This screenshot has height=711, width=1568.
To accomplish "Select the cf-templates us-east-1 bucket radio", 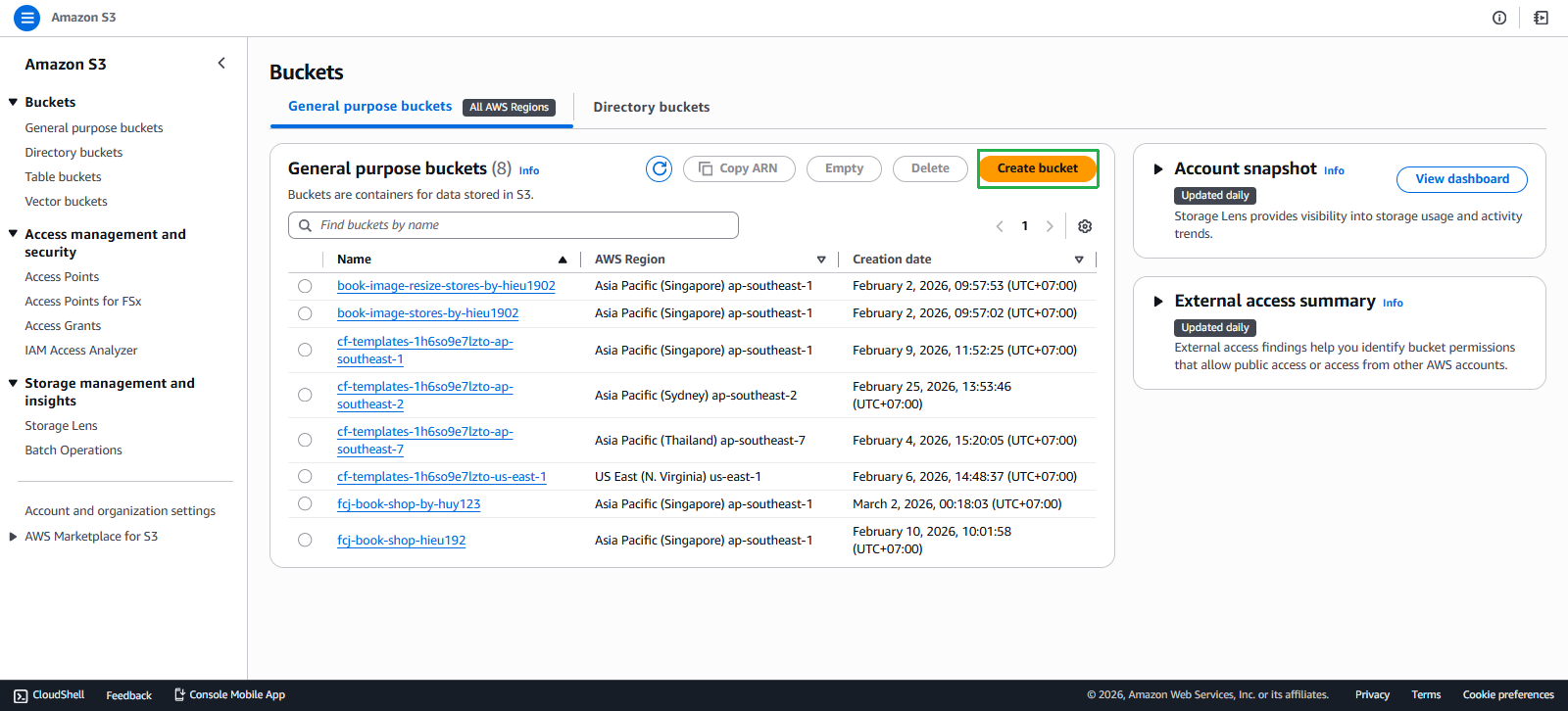I will pos(305,476).
